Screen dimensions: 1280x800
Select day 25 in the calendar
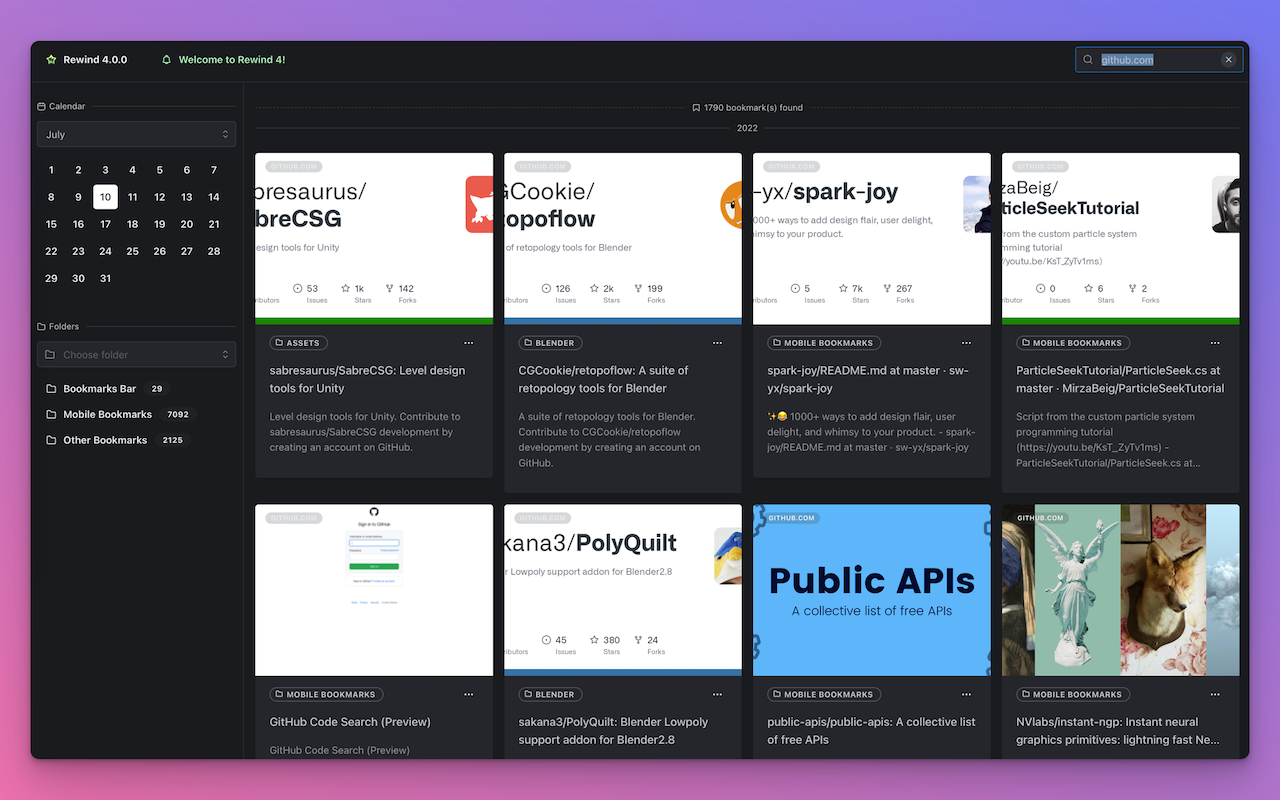132,251
